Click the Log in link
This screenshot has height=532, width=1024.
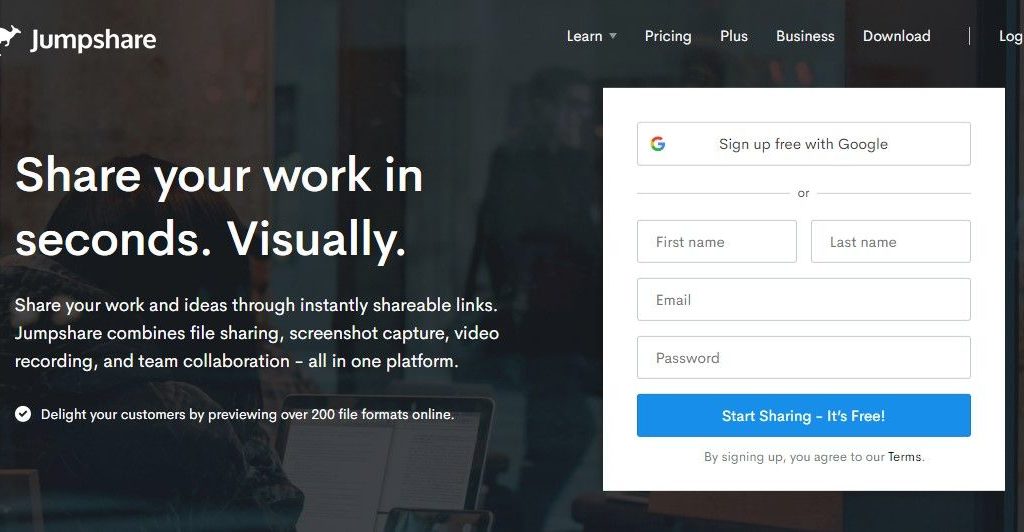(1011, 37)
